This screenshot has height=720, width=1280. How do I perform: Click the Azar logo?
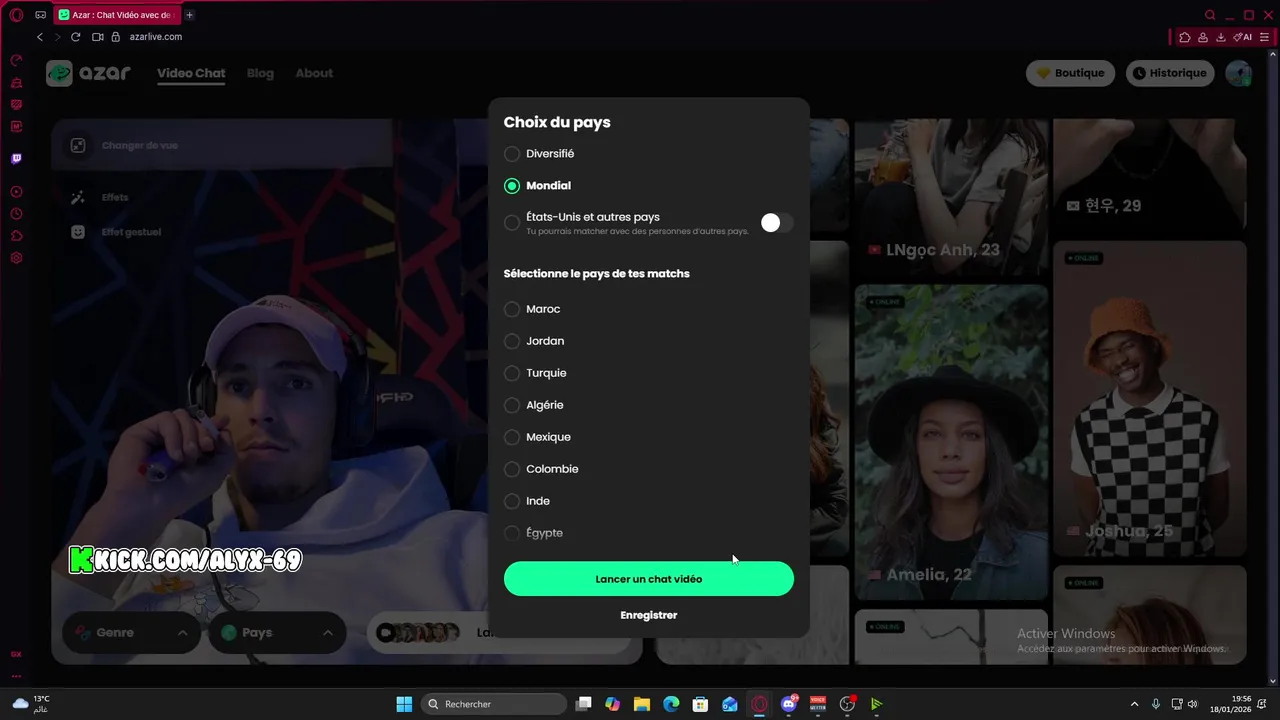point(89,73)
